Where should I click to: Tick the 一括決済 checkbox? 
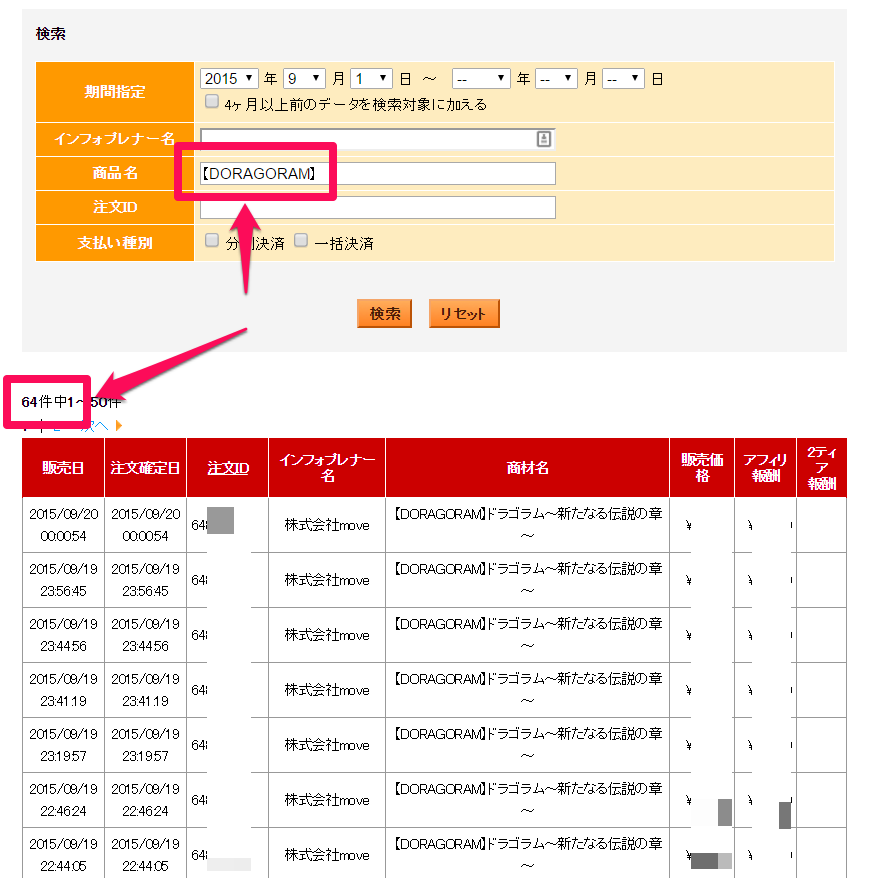pos(301,240)
